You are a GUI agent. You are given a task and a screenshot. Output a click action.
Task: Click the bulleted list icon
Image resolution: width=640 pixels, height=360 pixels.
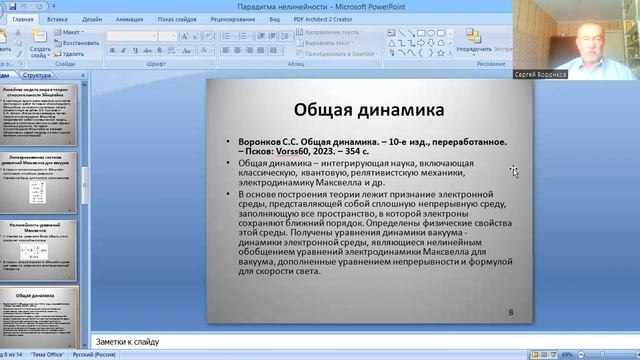coord(227,36)
